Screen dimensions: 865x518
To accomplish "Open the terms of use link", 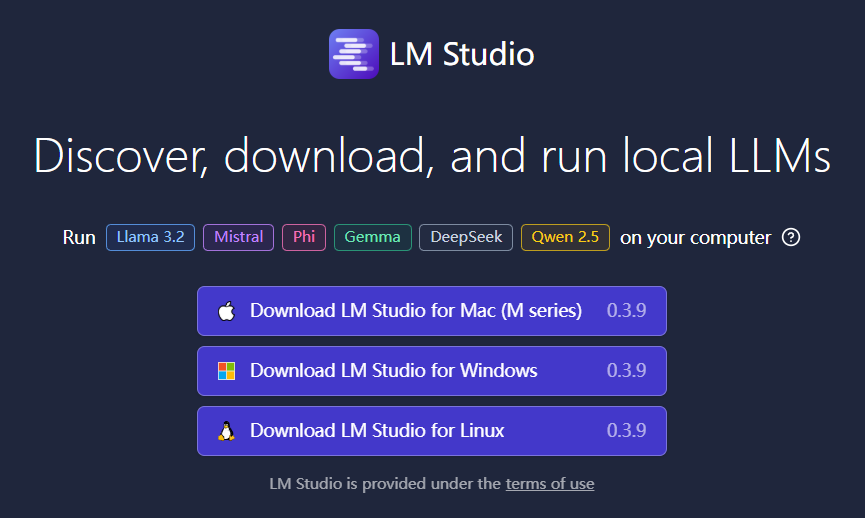I will click(x=550, y=484).
